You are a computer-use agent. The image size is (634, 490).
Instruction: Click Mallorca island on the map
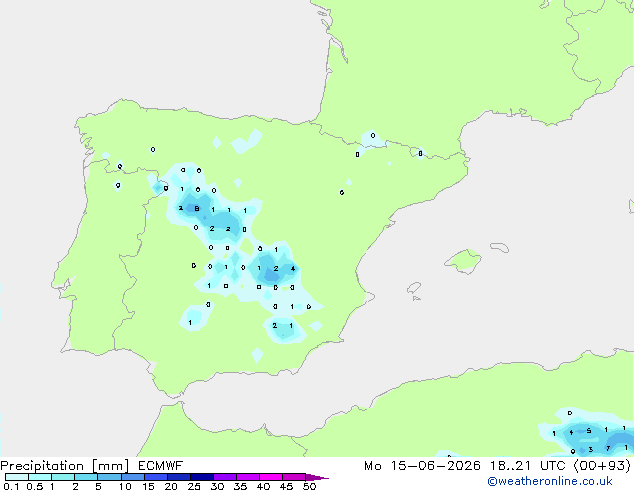464,261
